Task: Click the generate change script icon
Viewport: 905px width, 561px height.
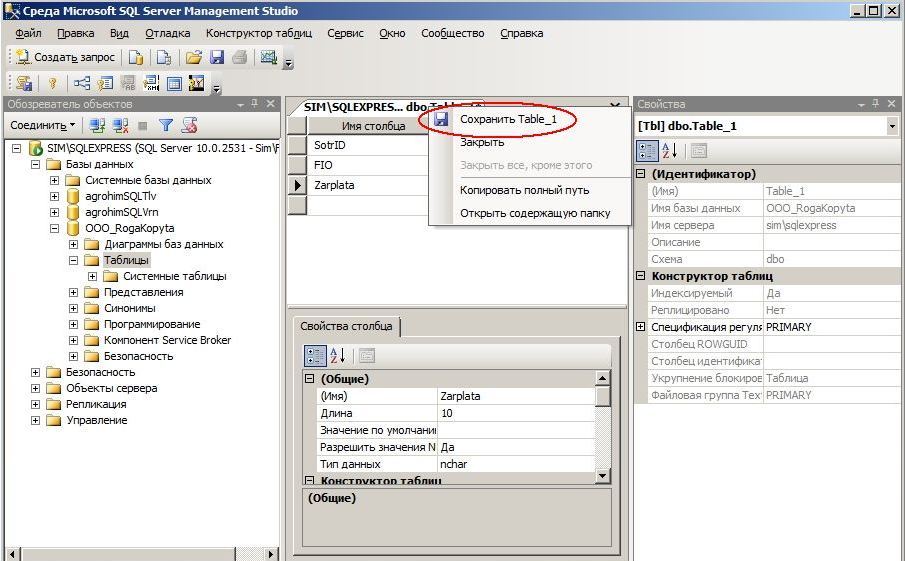Action: [x=24, y=84]
